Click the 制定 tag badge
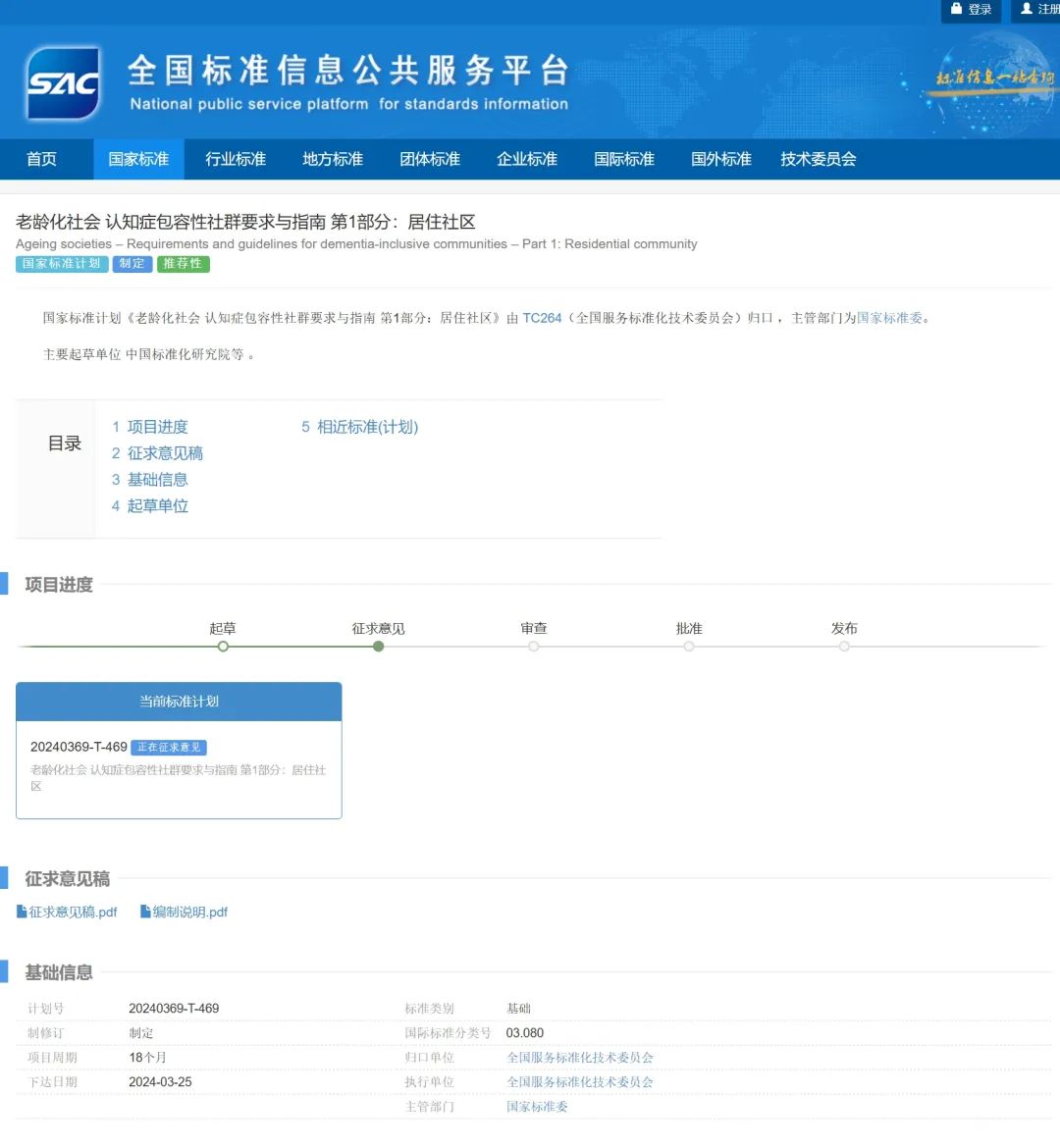Image resolution: width=1060 pixels, height=1148 pixels. [132, 263]
